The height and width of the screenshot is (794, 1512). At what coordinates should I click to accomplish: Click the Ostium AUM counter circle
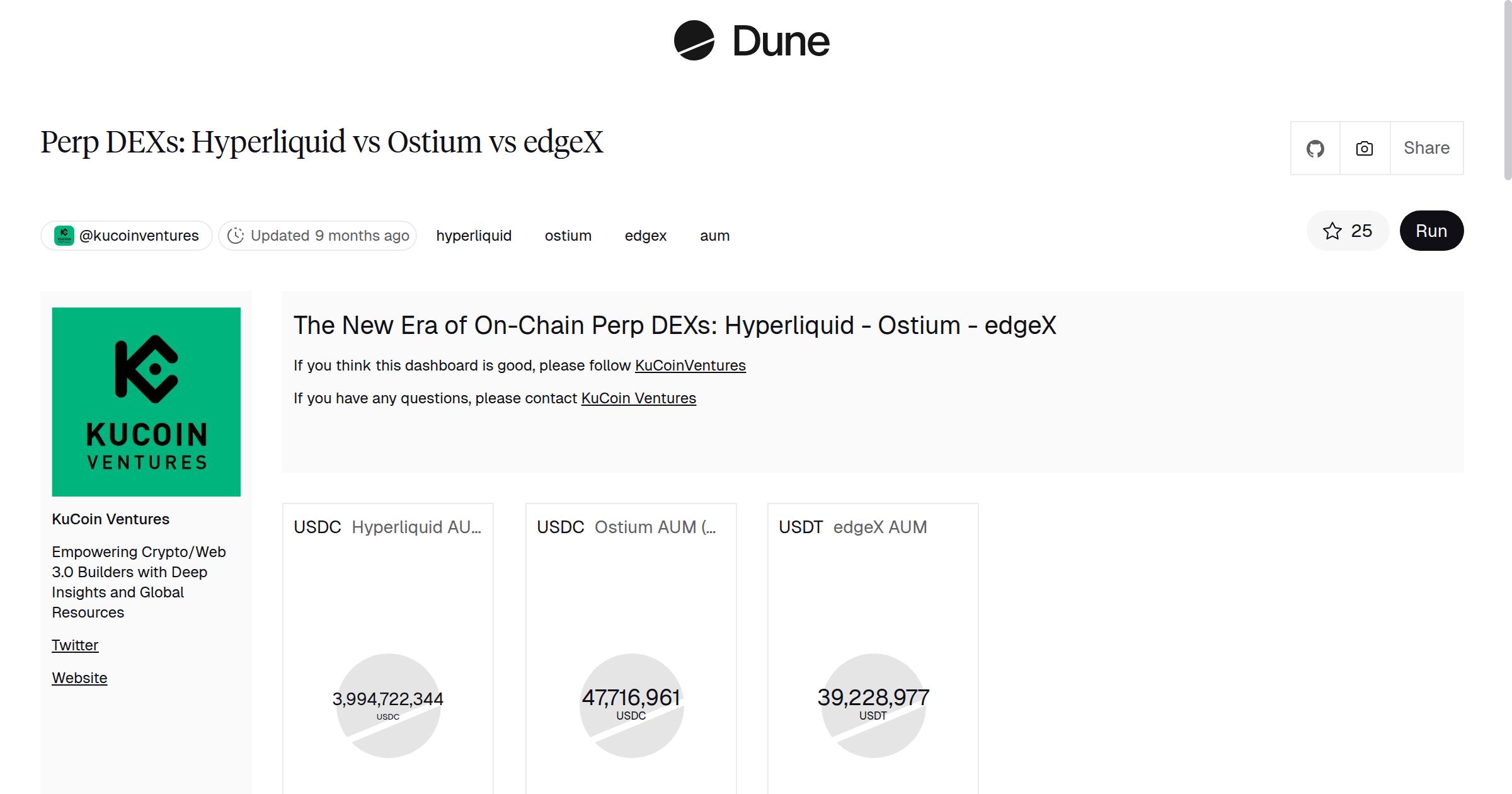click(631, 705)
